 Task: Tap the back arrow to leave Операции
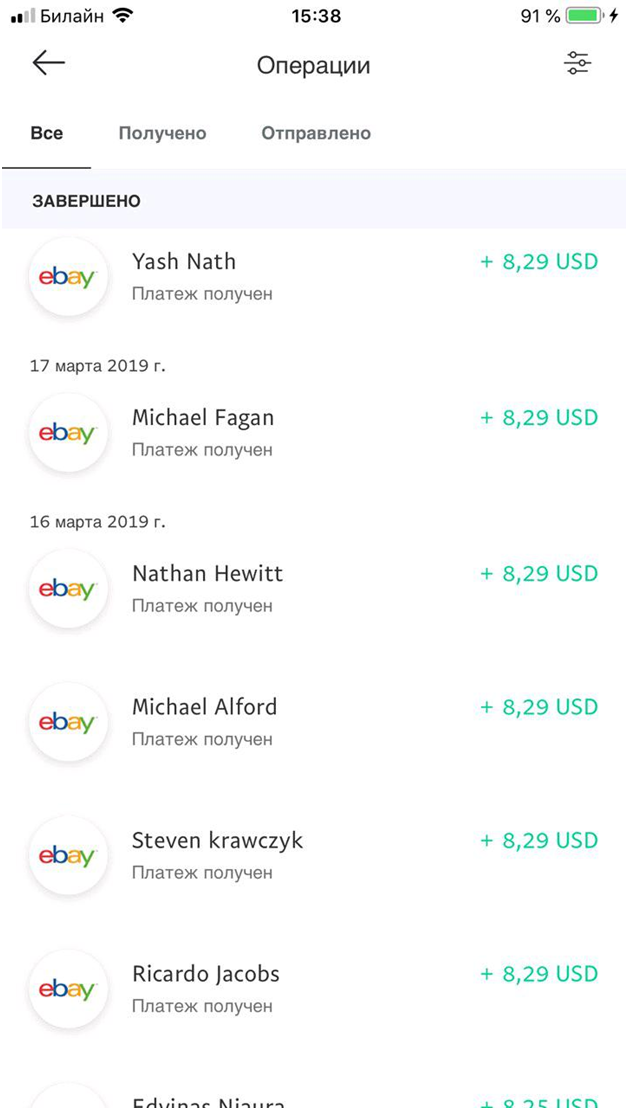coord(47,63)
